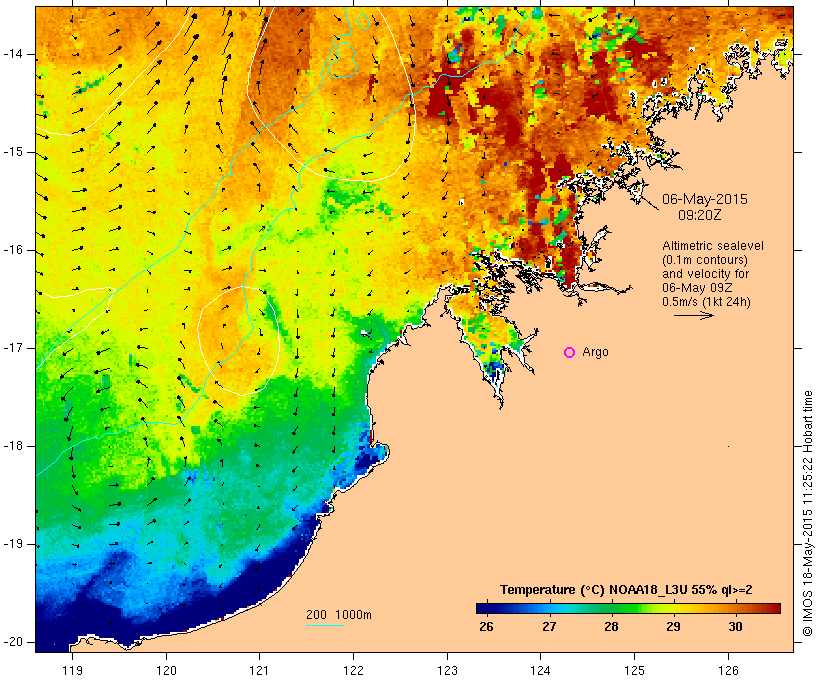
Task: Click the longitude axis label '122'
Action: [x=354, y=670]
